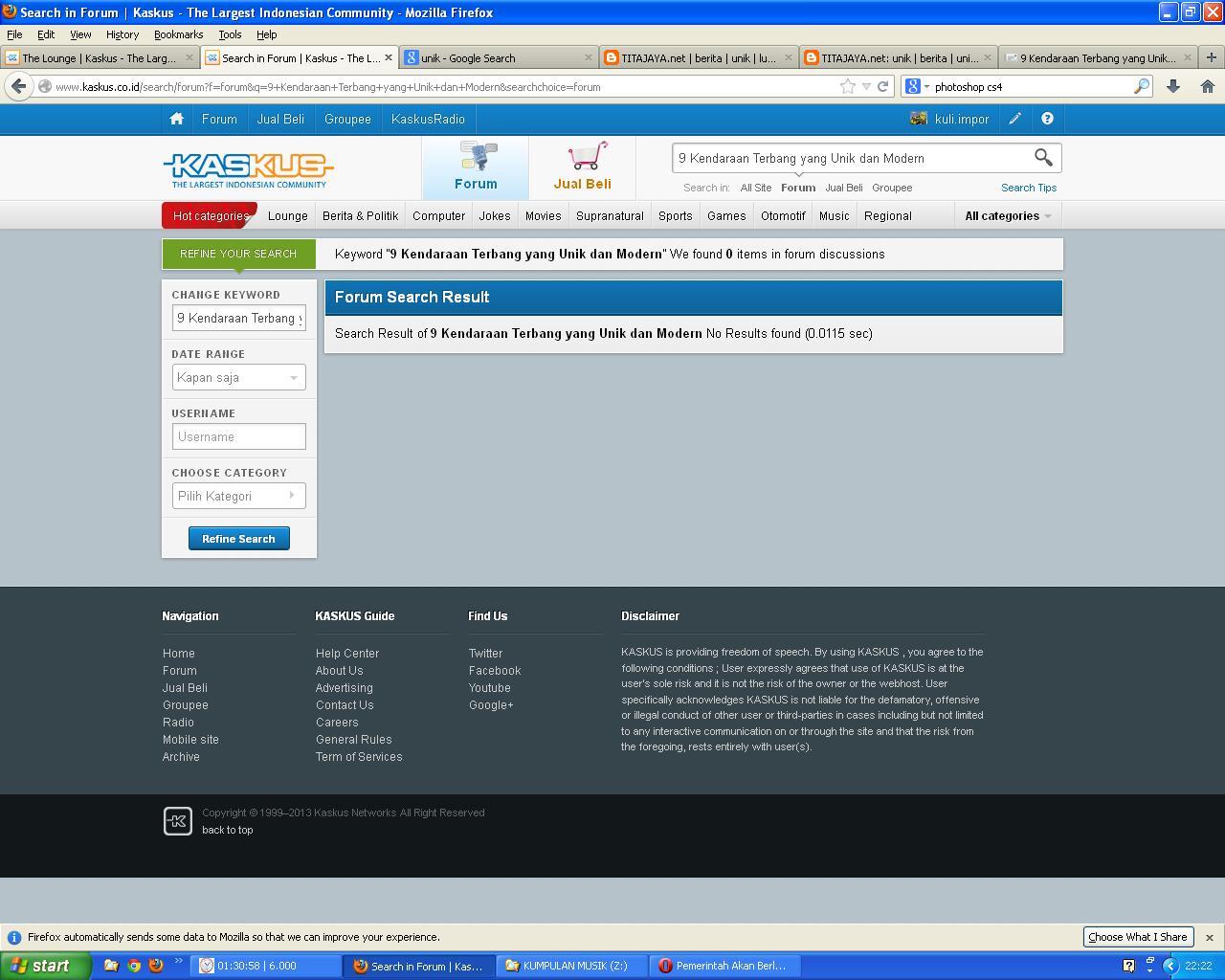
Task: Switch to The Lounge | Kaskus tab
Action: tap(100, 57)
